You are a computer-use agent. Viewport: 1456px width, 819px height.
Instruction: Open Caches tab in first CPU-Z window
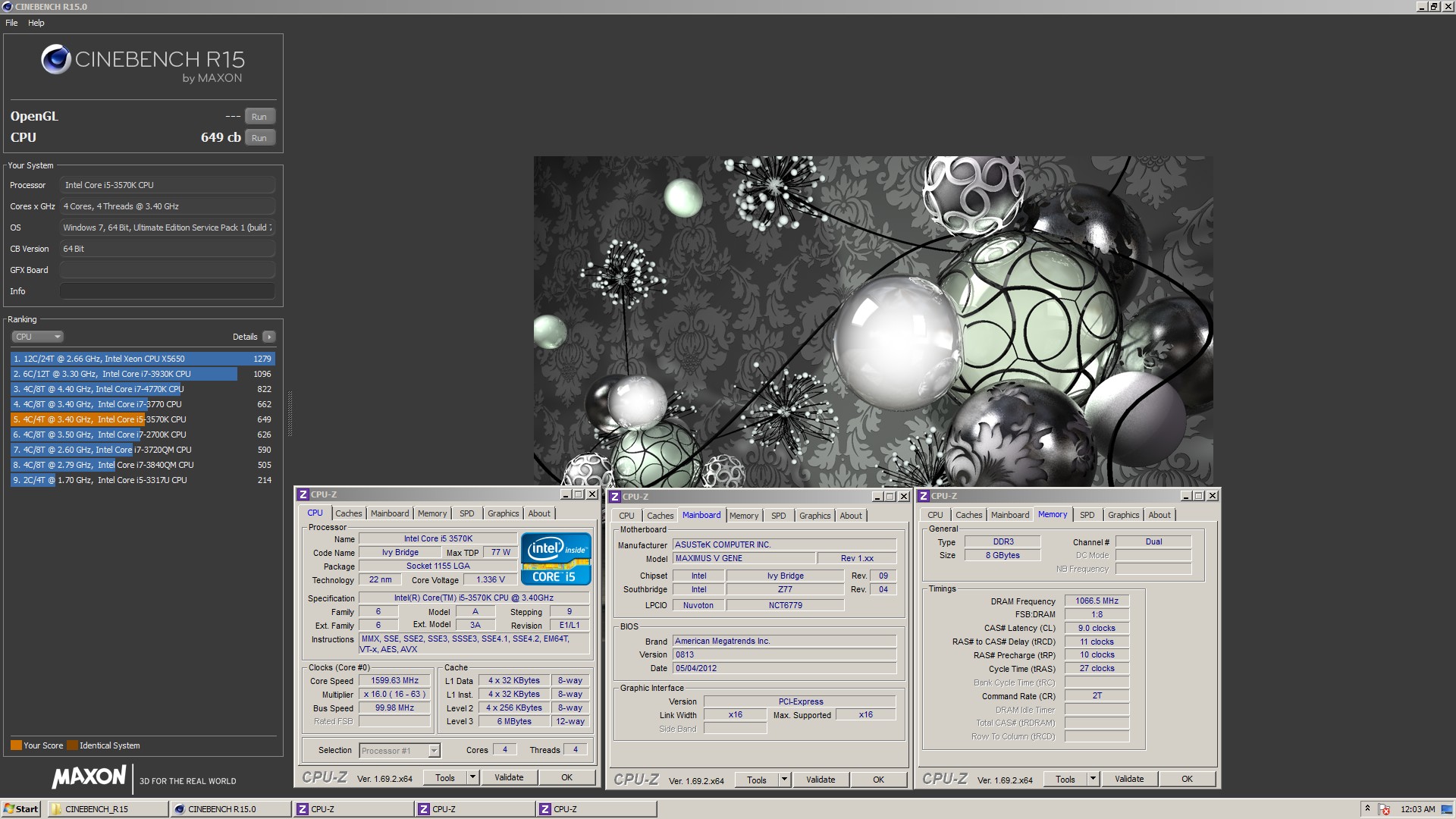point(349,513)
